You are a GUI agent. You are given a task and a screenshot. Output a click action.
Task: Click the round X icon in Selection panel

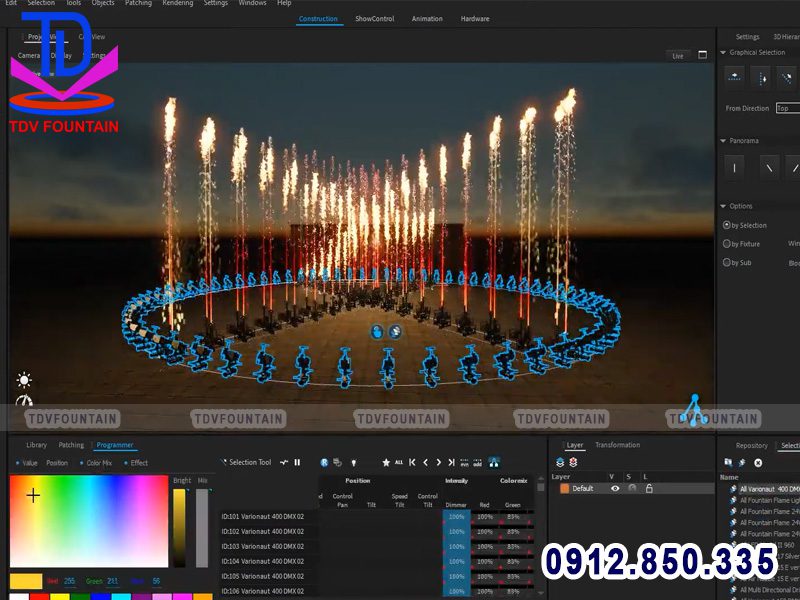(x=758, y=463)
